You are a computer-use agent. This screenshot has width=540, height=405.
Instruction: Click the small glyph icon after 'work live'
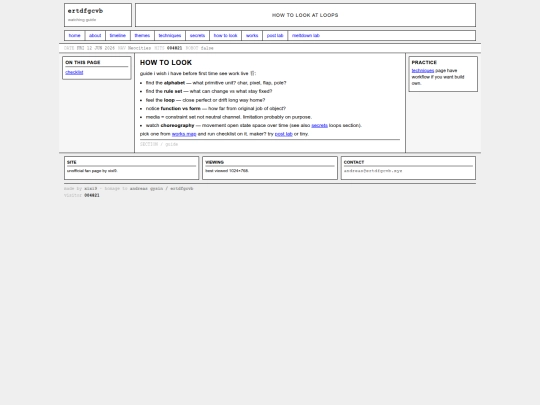pyautogui.click(x=252, y=73)
